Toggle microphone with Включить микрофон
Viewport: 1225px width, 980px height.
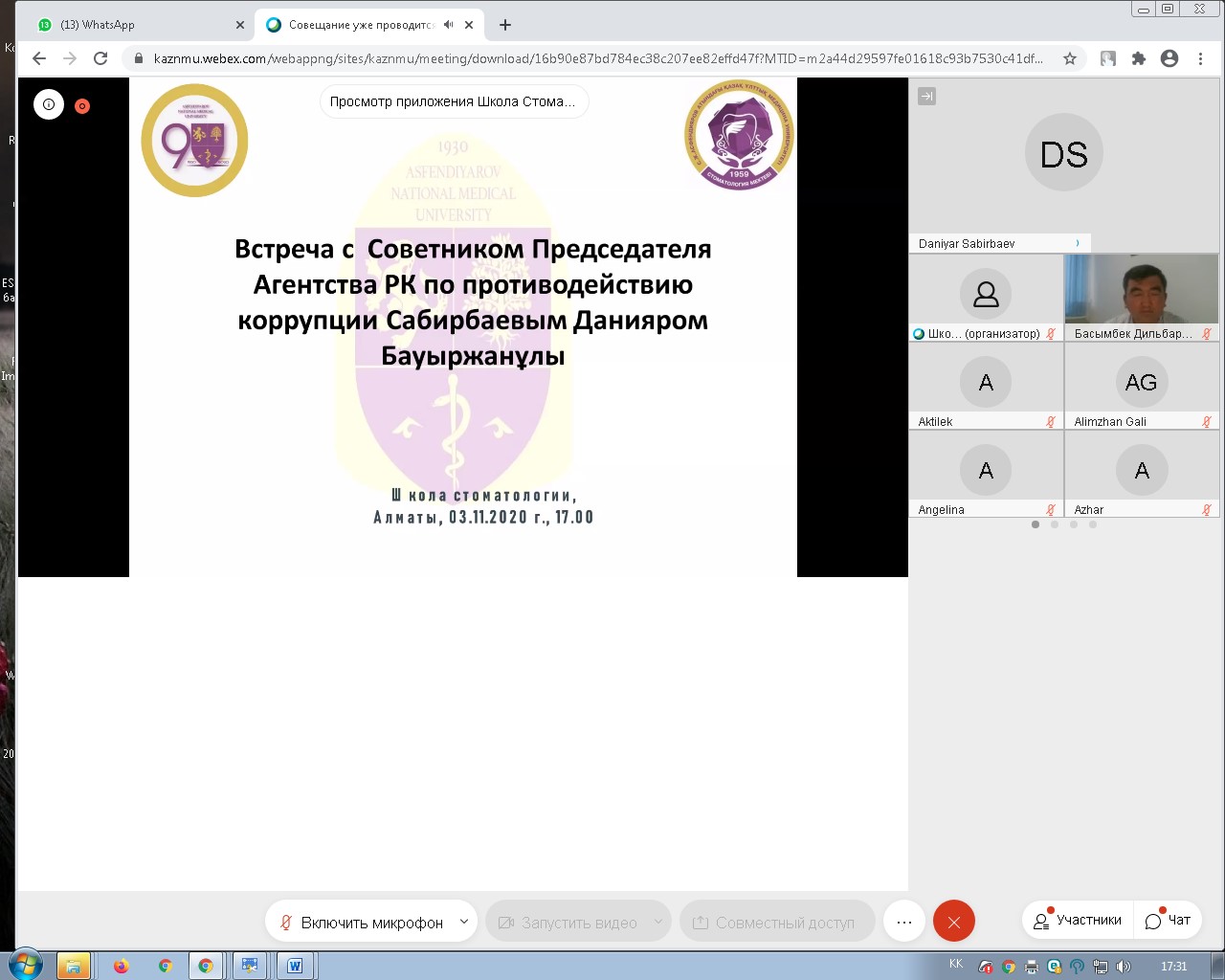[x=362, y=922]
